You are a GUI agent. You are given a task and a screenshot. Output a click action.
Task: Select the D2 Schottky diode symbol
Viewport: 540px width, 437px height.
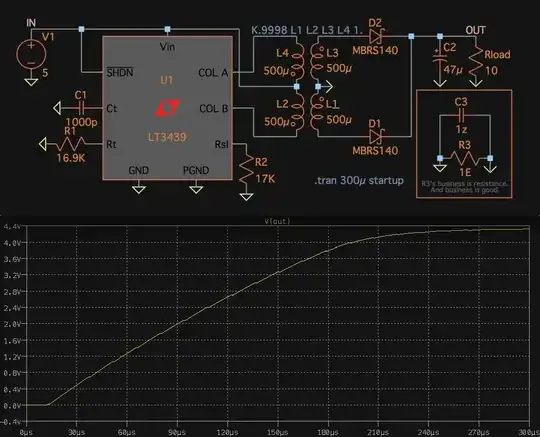pyautogui.click(x=376, y=35)
